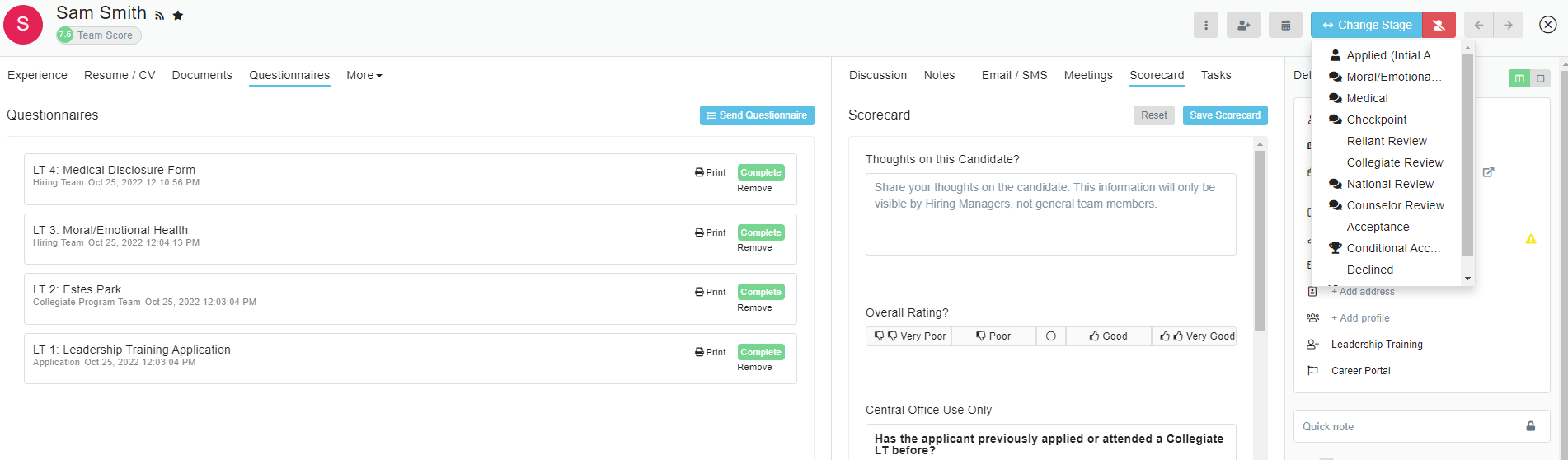Viewport: 1568px width, 460px height.
Task: Expand the More tab dropdown
Action: click(364, 75)
